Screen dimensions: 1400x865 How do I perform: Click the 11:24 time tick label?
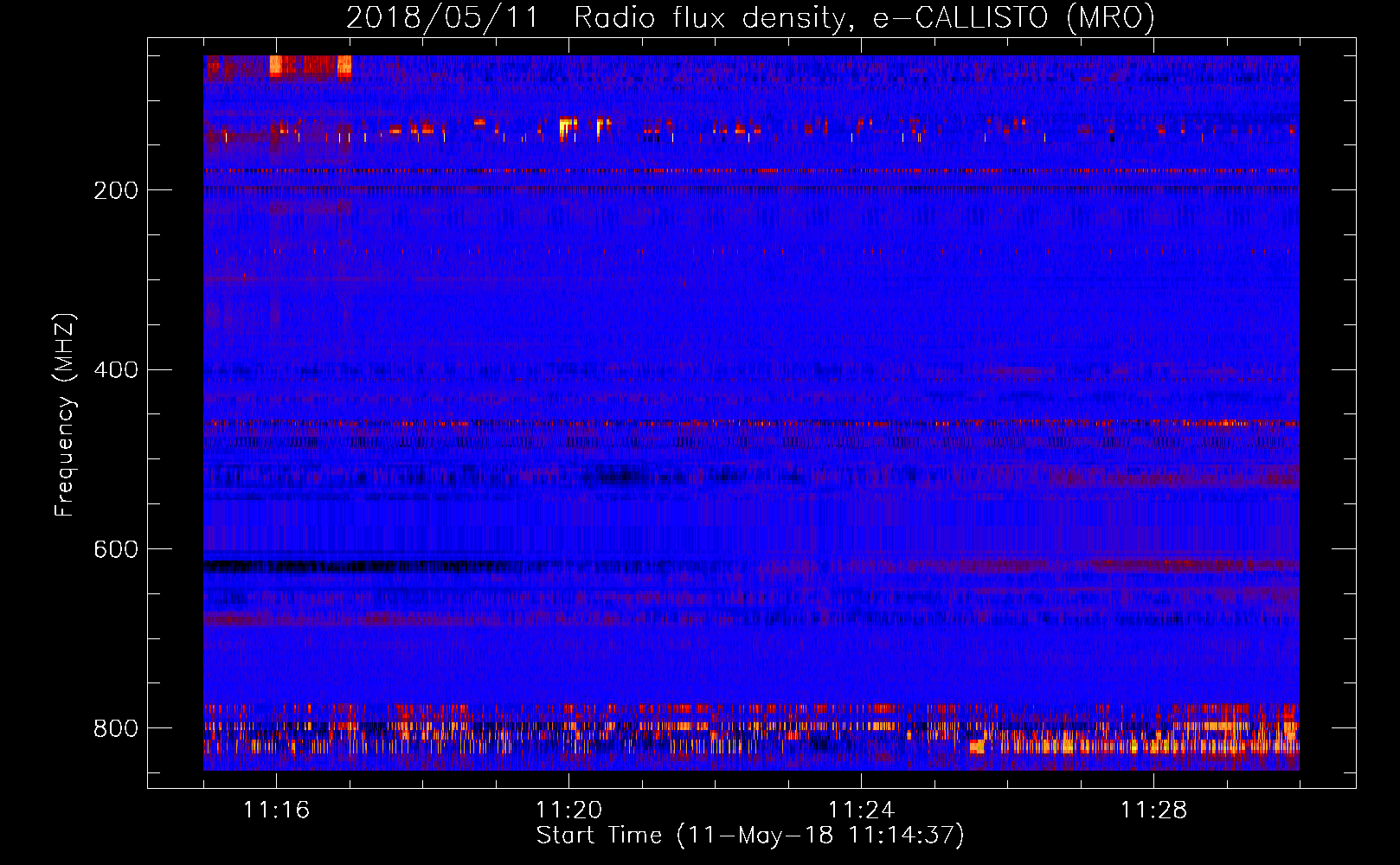click(x=861, y=810)
